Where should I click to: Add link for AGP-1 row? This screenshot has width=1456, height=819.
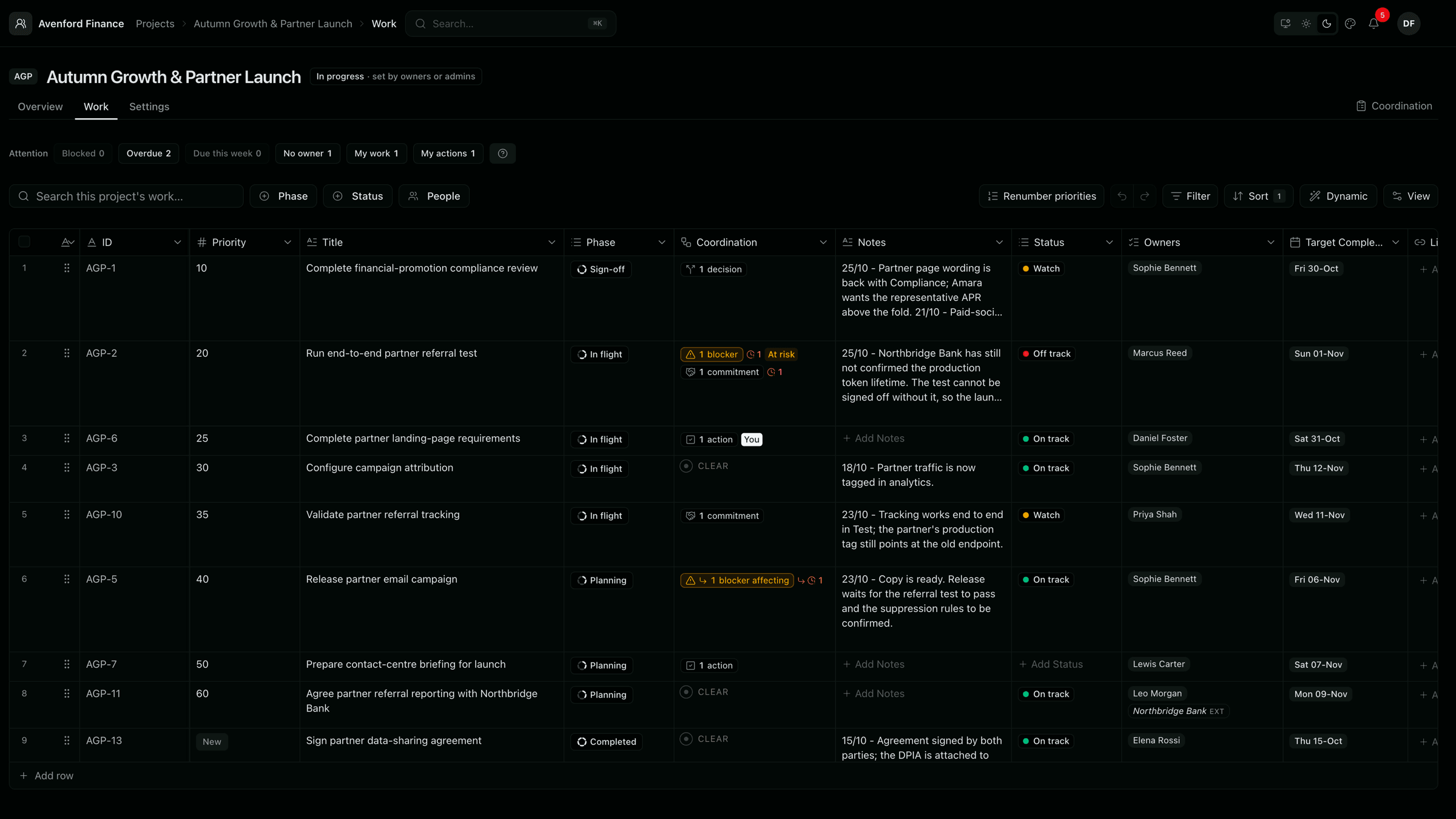coord(1428,269)
